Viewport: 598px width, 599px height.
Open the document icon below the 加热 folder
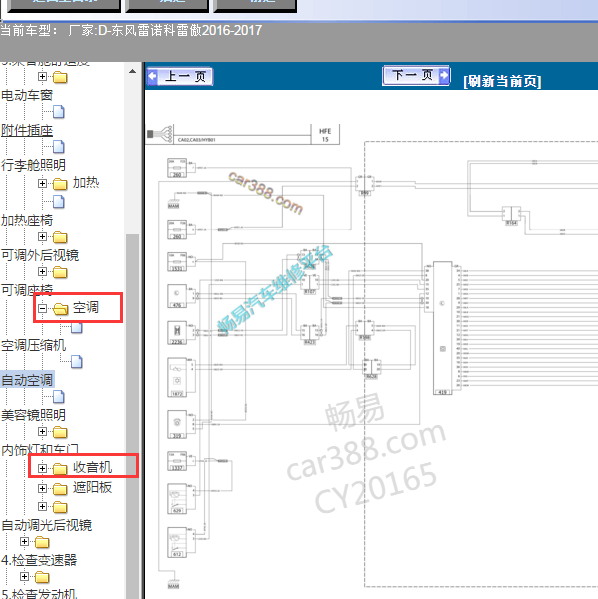click(x=58, y=202)
